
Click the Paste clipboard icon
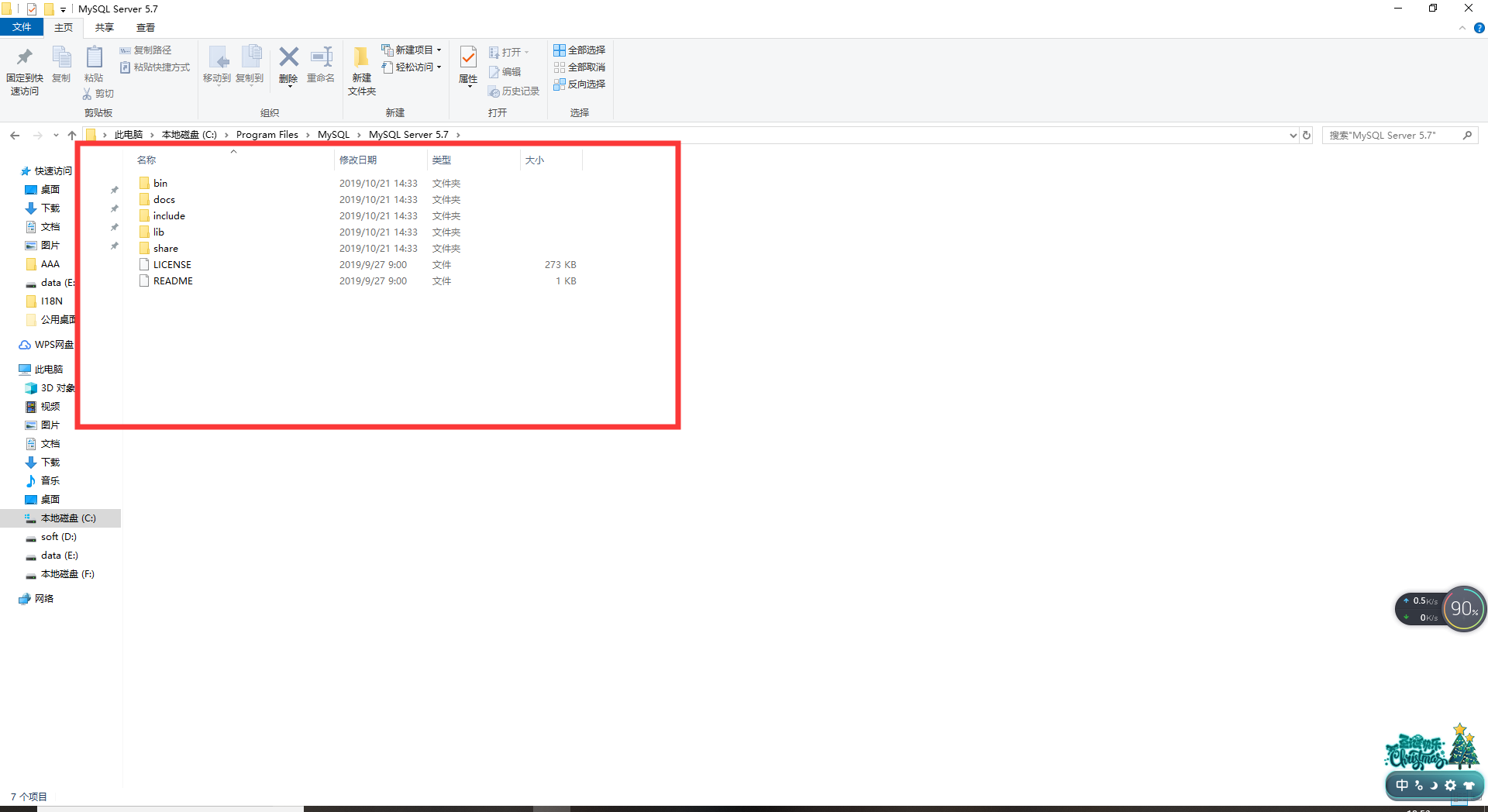94,58
